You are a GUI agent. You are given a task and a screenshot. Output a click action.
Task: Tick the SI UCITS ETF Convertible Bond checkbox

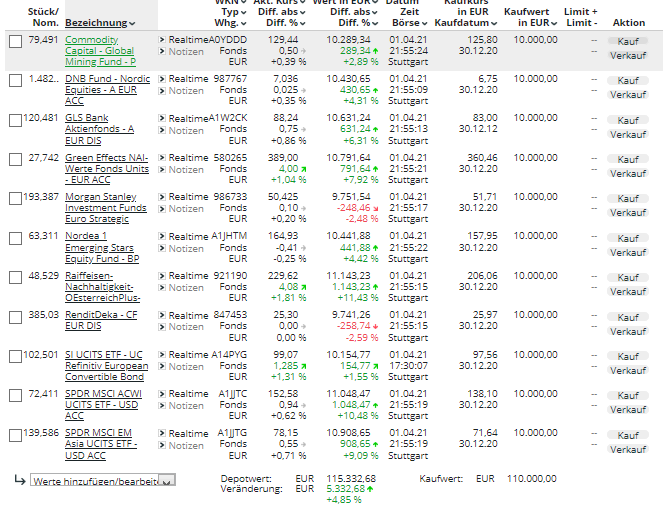coord(16,356)
